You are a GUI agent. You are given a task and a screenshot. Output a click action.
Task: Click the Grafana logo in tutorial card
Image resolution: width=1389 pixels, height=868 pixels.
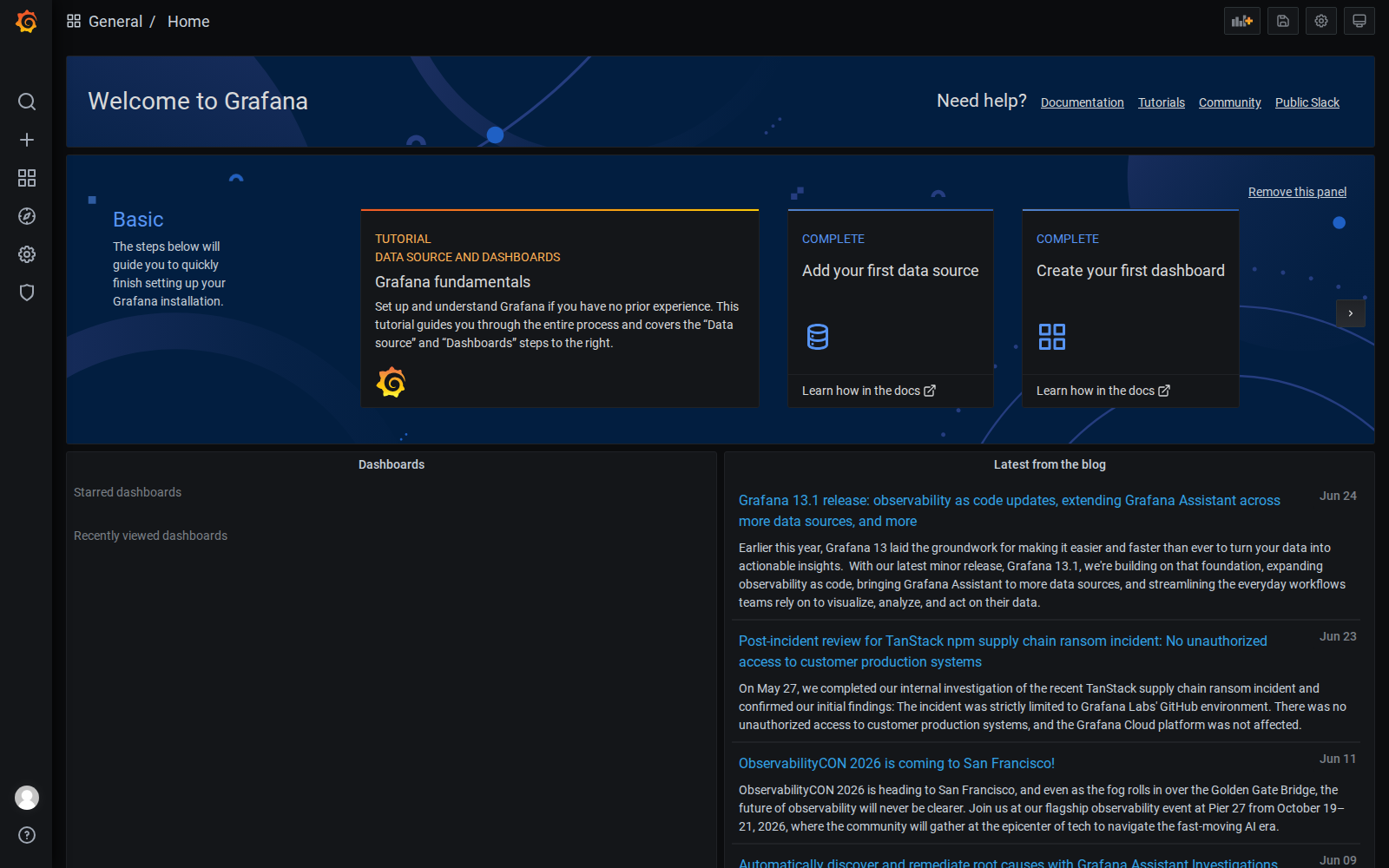(392, 382)
